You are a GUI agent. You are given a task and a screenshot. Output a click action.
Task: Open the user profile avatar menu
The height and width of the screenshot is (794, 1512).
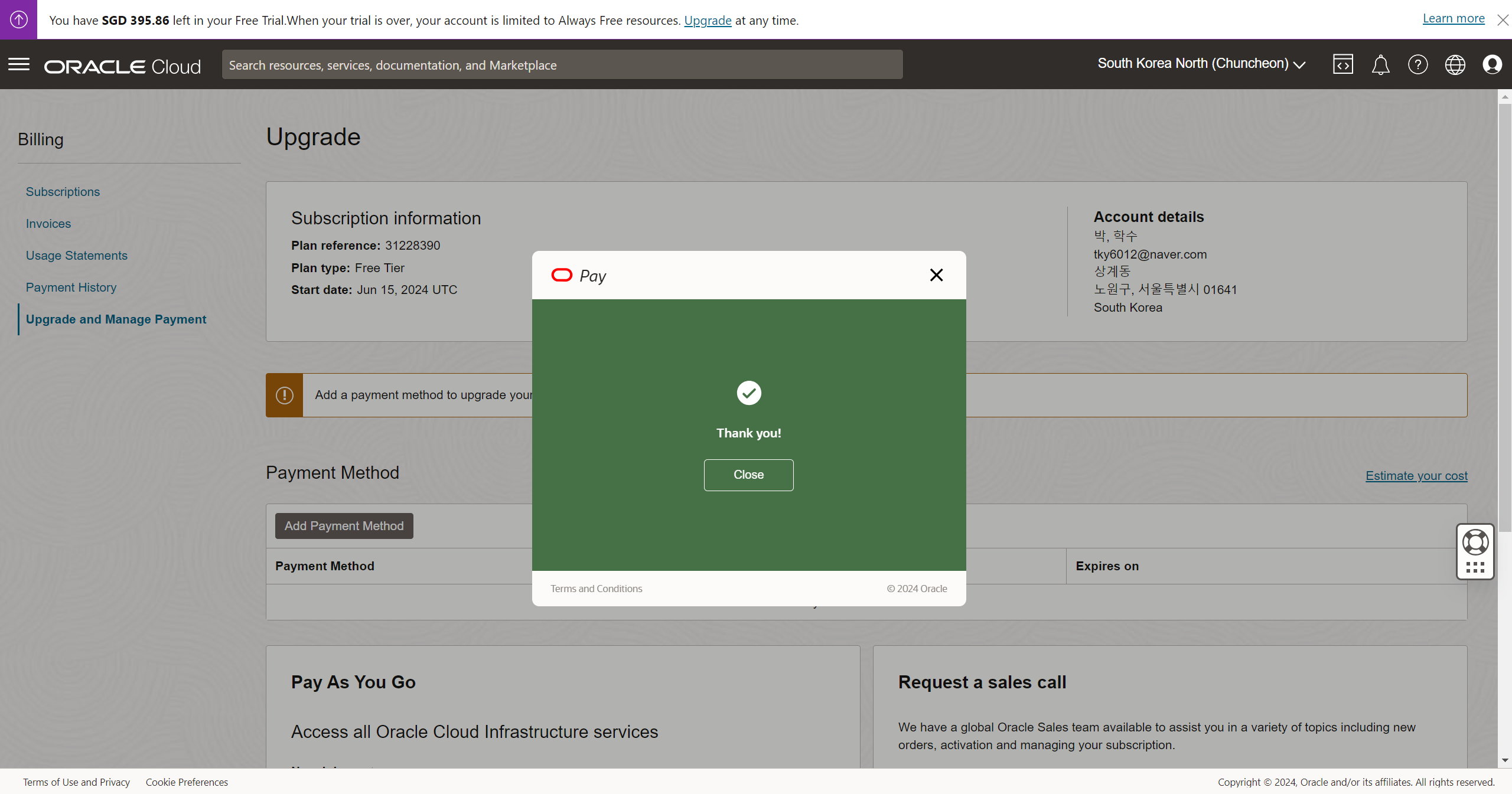coord(1492,64)
